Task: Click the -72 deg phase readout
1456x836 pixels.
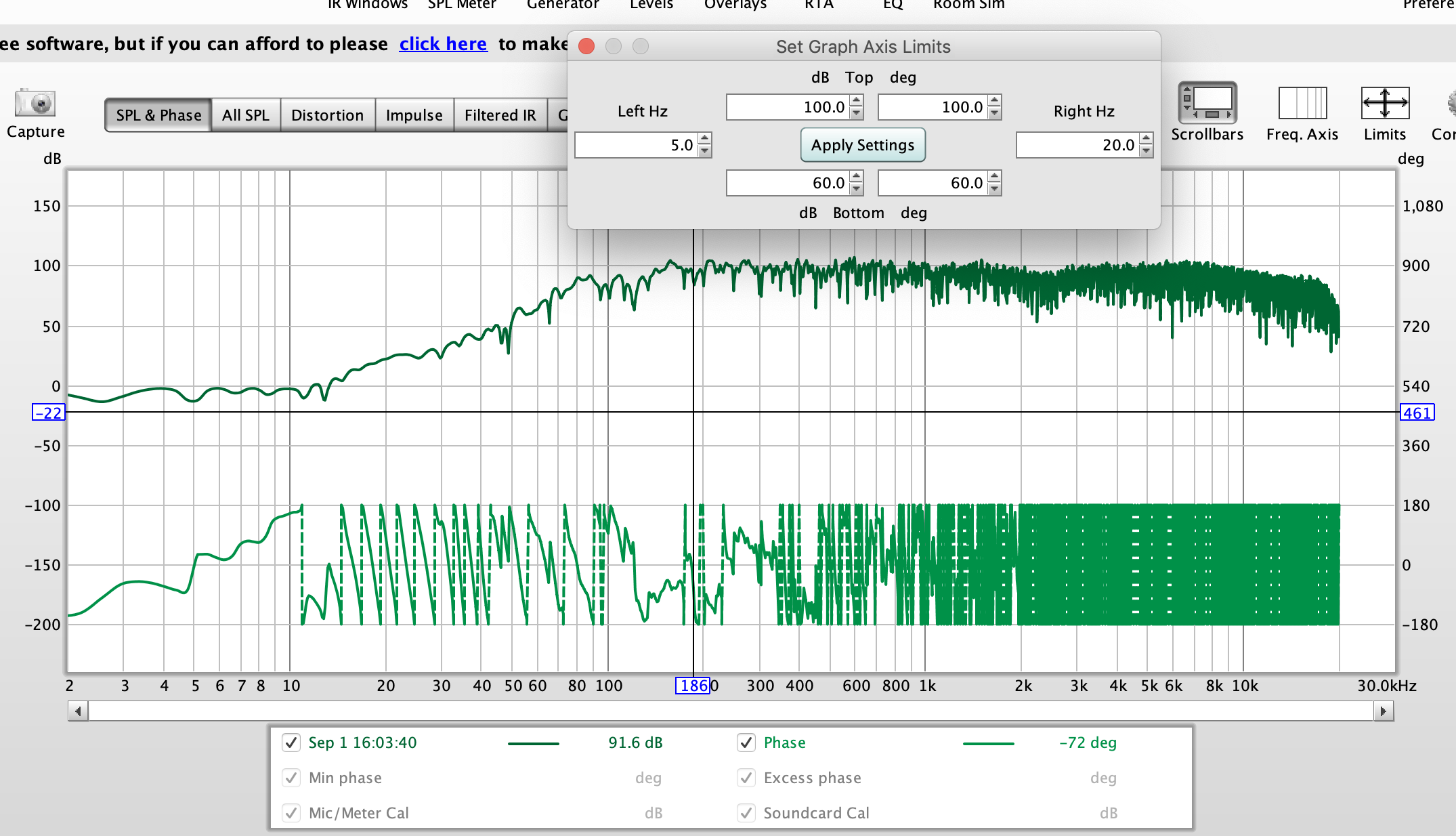Action: [x=1088, y=743]
